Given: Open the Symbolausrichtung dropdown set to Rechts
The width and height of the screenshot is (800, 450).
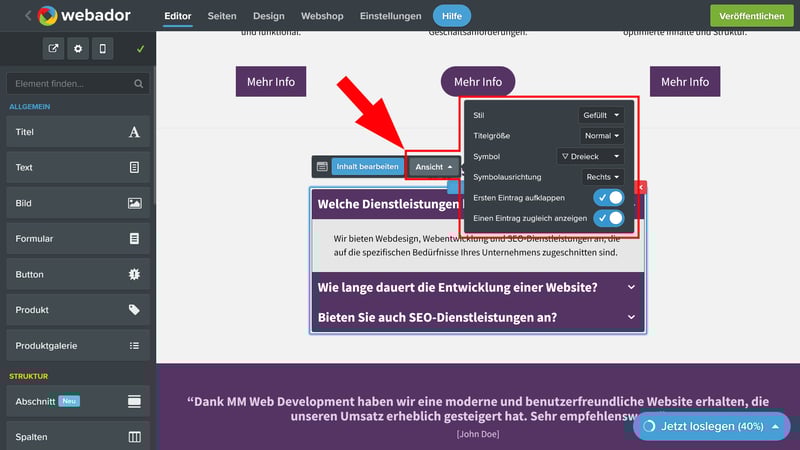Looking at the screenshot, I should click(x=602, y=177).
